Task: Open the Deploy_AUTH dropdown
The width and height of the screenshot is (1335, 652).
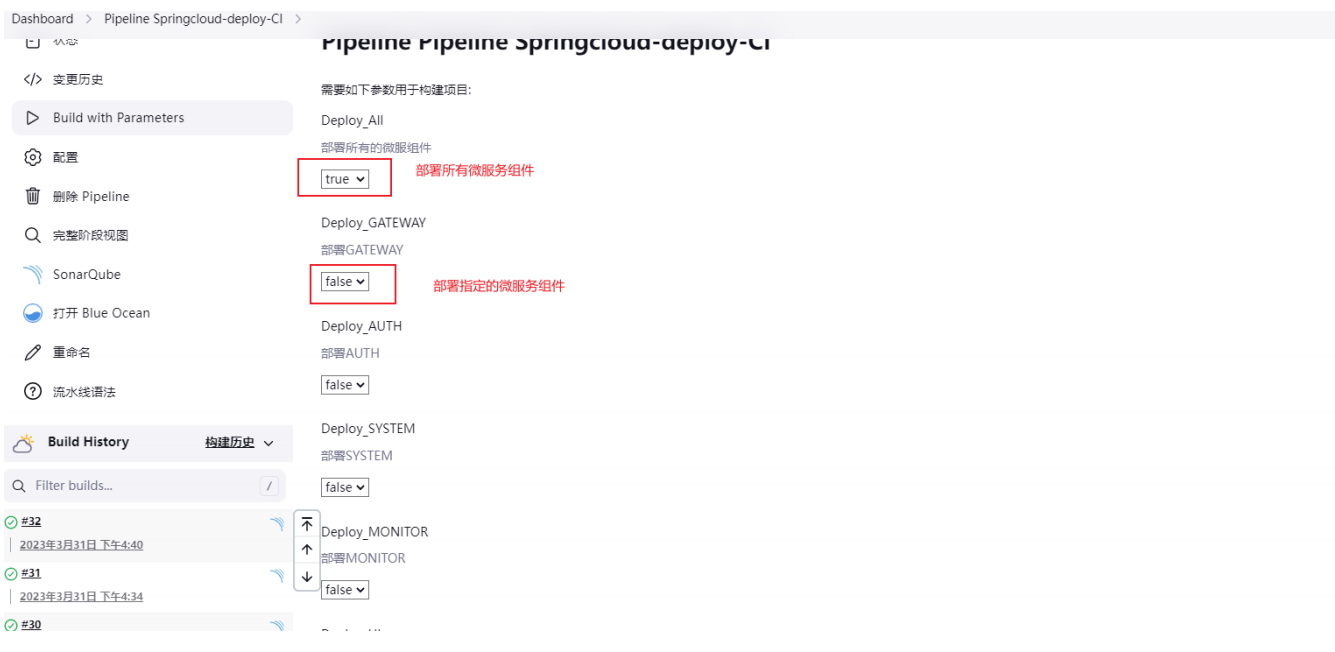Action: tap(345, 385)
